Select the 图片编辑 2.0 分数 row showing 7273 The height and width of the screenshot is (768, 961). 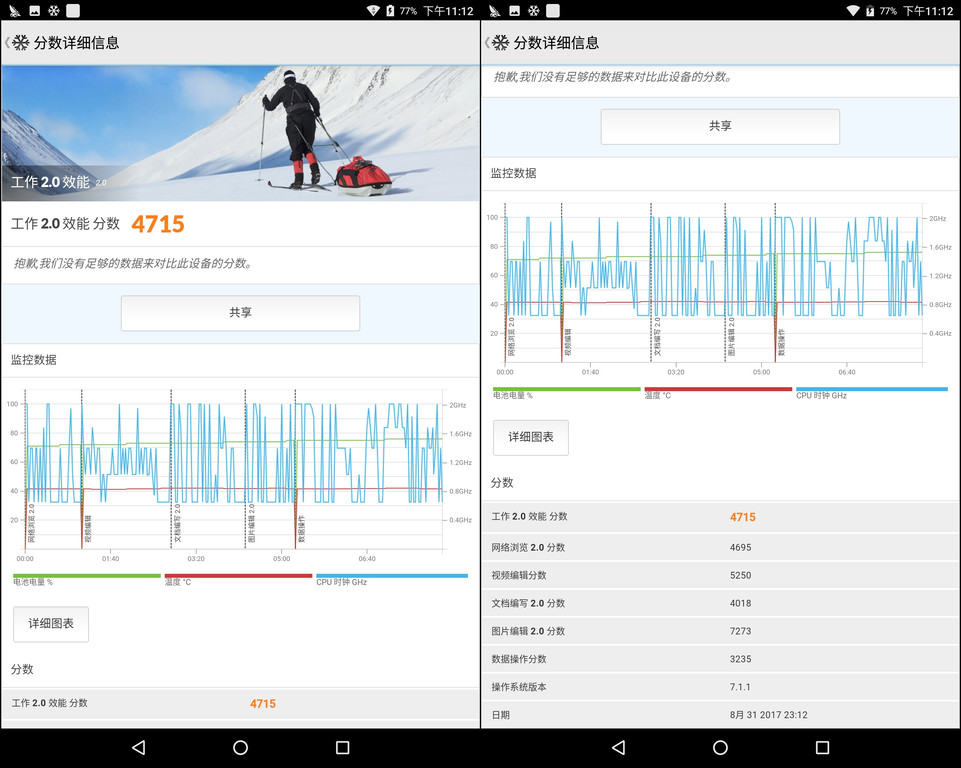coord(720,631)
